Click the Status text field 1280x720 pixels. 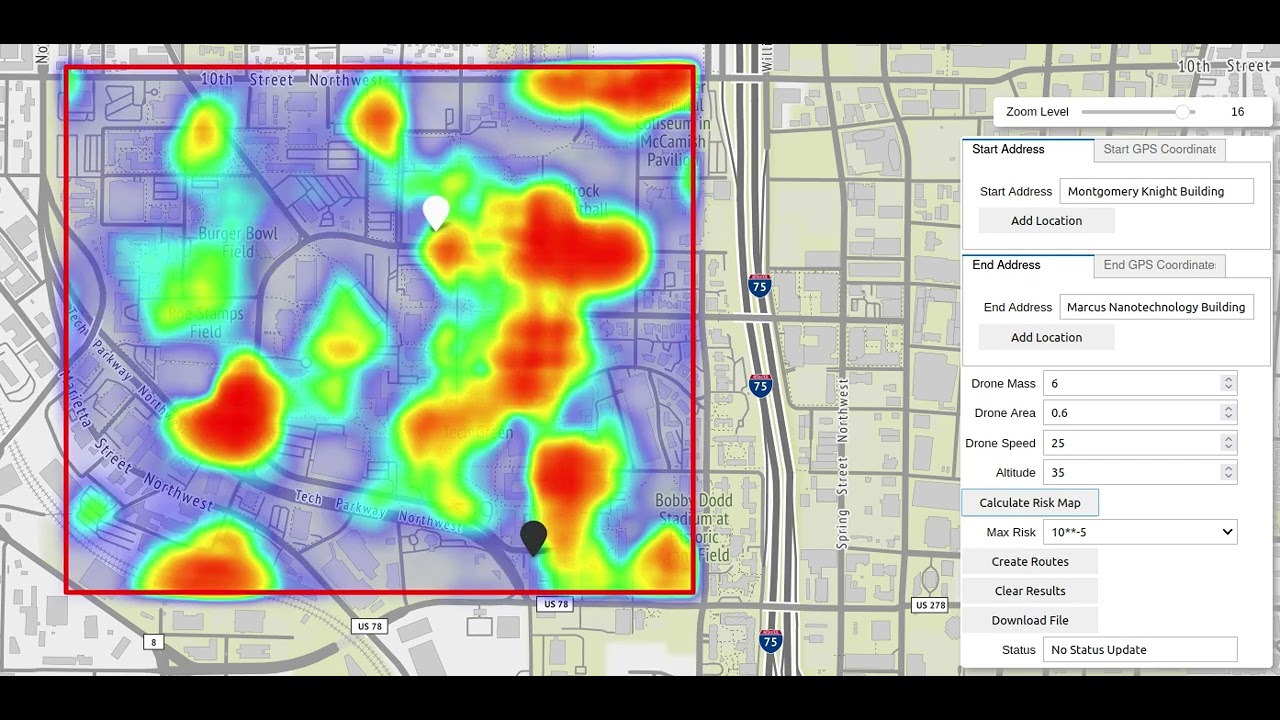[1140, 650]
